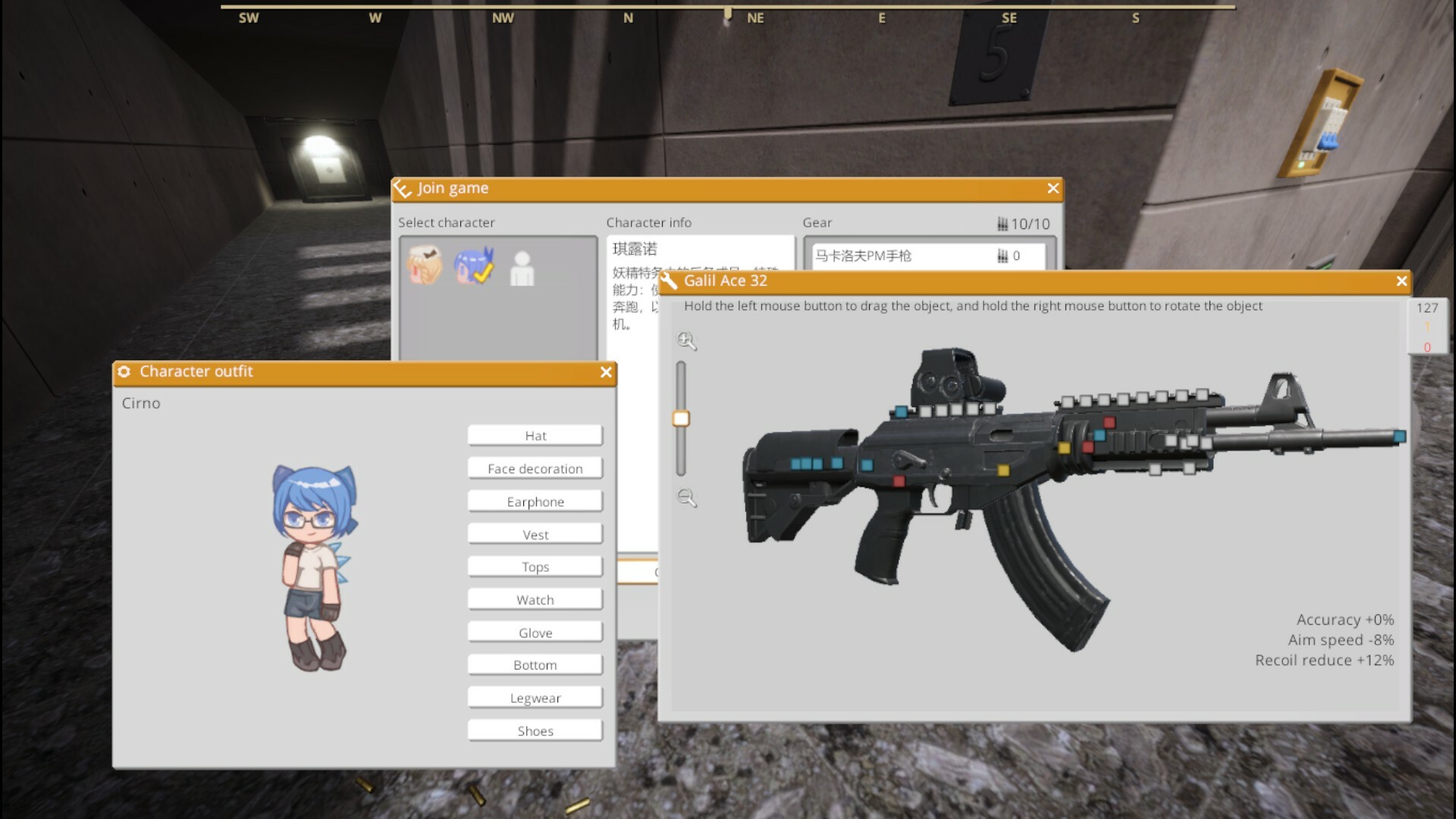Click the zoom-in magnifier icon in weapon viewer
This screenshot has width=1456, height=819.
pyautogui.click(x=686, y=342)
